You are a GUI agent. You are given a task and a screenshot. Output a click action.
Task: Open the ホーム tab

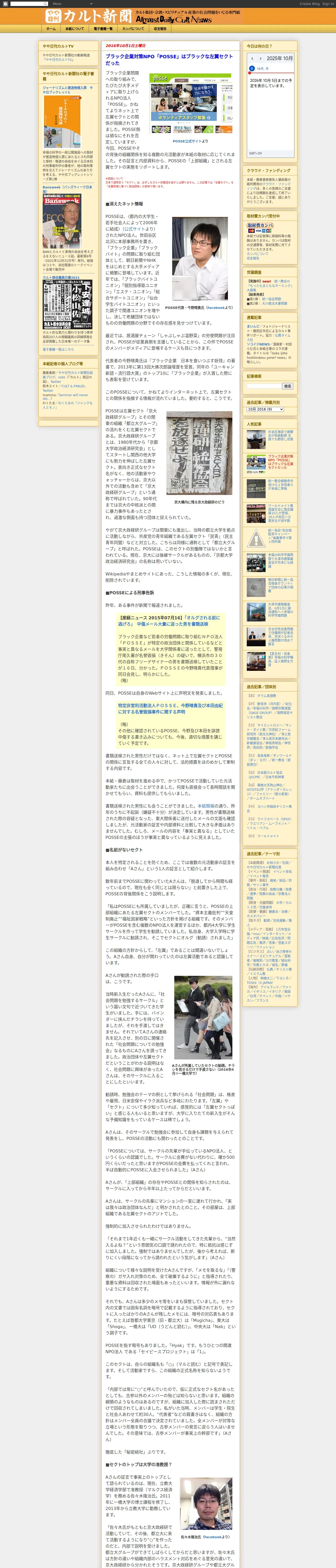(x=51, y=28)
